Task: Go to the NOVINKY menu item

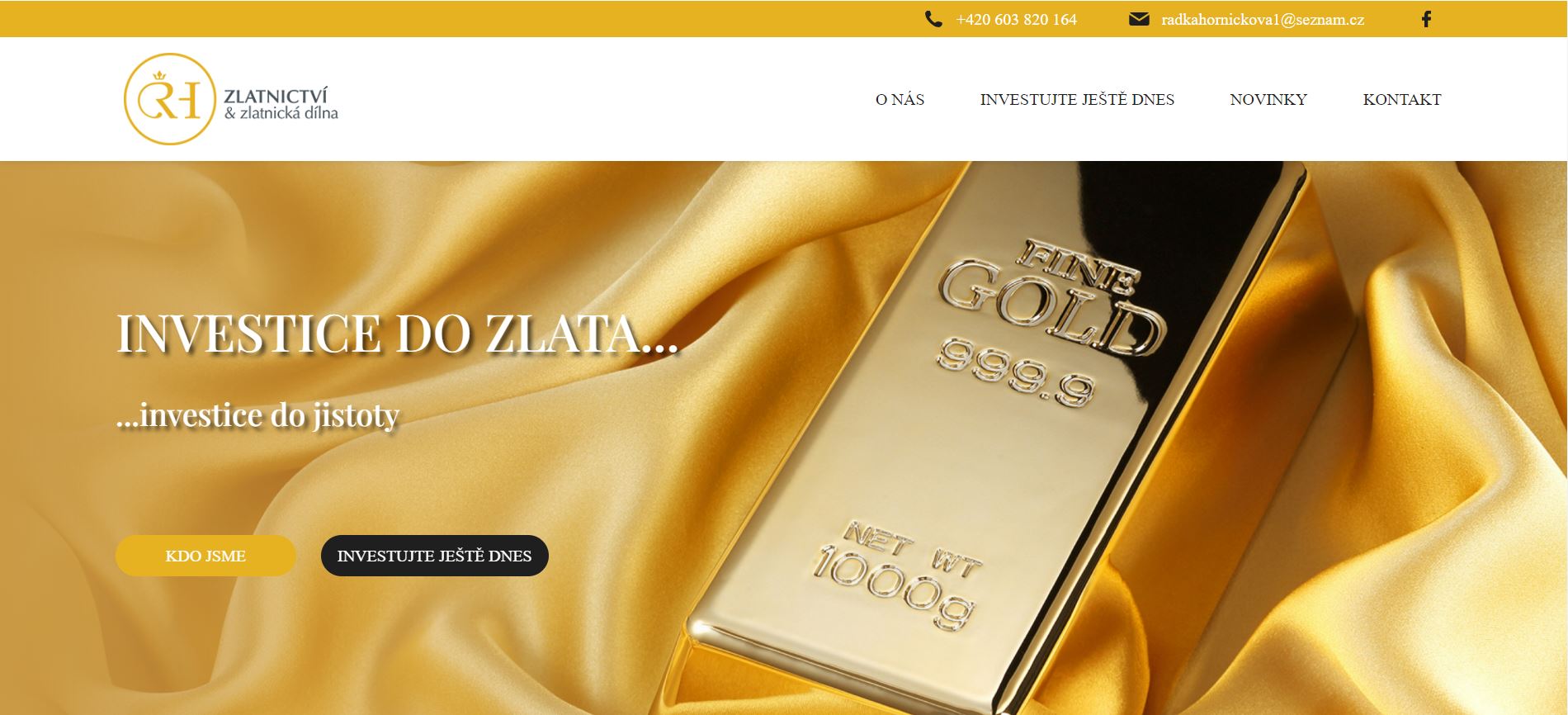Action: tap(1268, 99)
